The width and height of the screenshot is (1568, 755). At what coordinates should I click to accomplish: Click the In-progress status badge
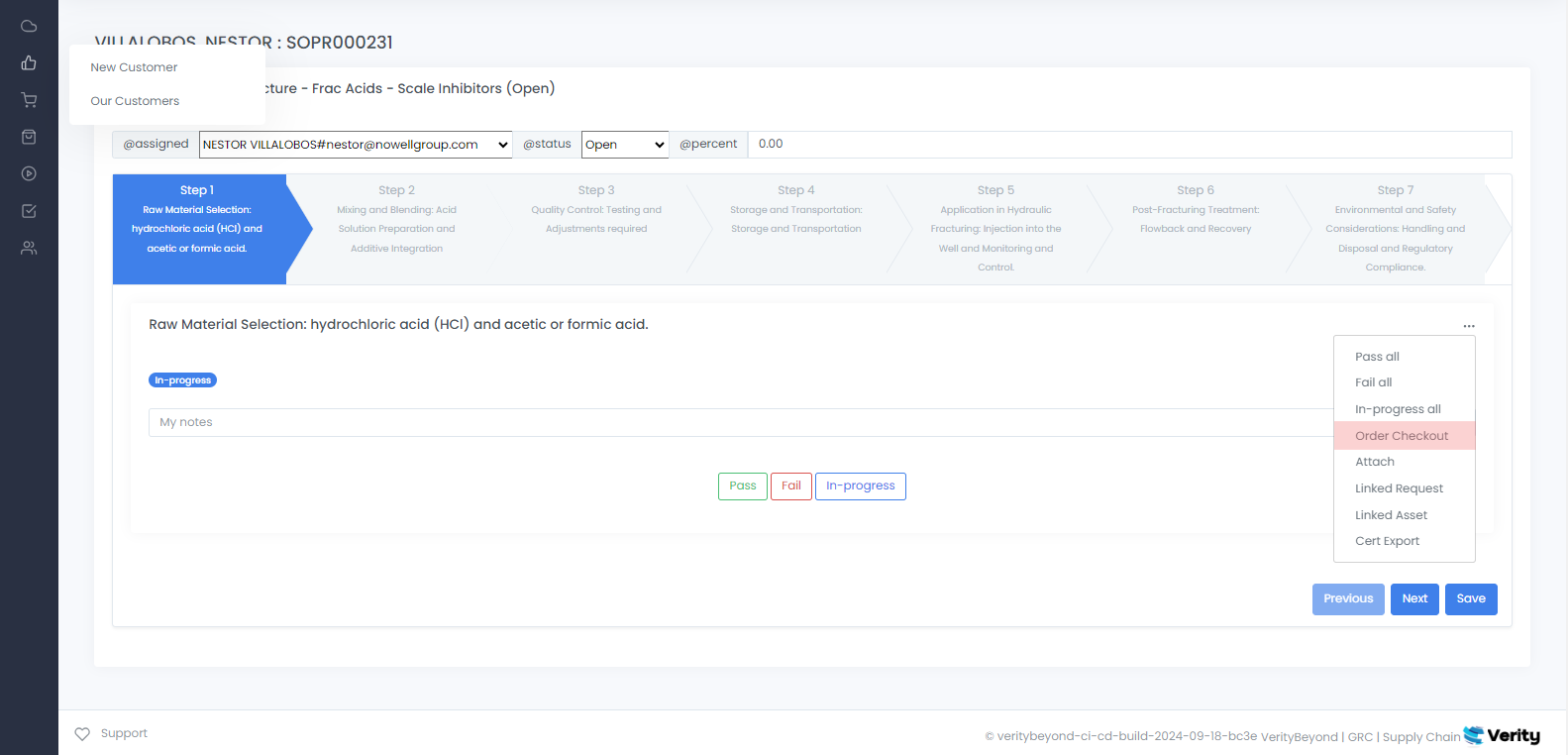point(182,380)
